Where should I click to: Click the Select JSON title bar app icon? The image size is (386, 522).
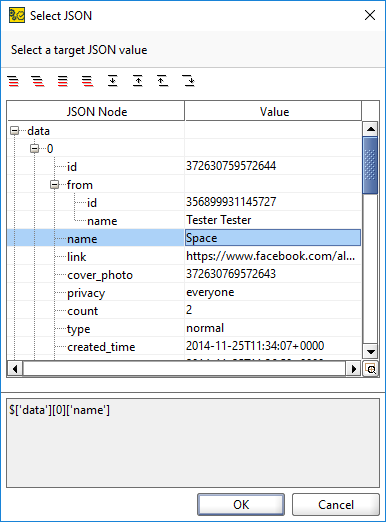17,15
